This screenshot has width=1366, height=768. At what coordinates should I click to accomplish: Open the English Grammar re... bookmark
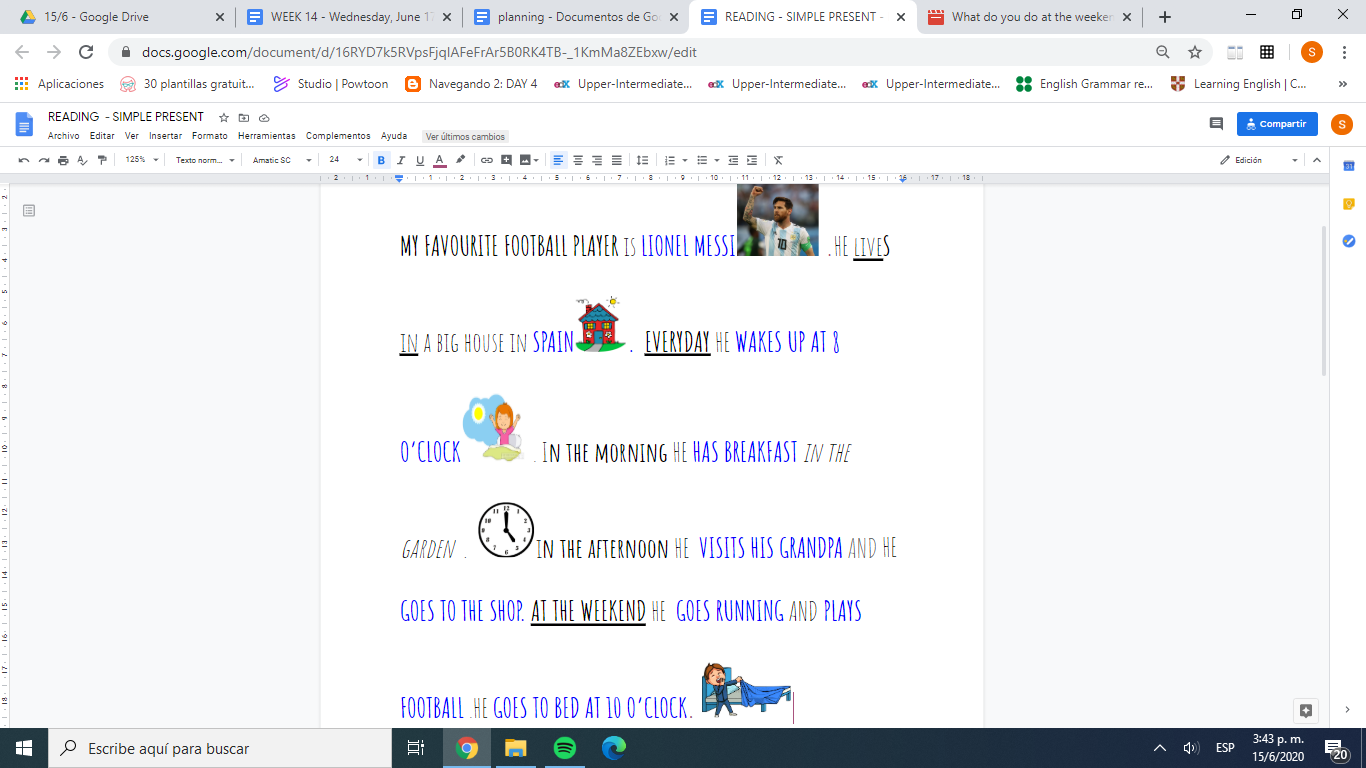(x=1085, y=84)
